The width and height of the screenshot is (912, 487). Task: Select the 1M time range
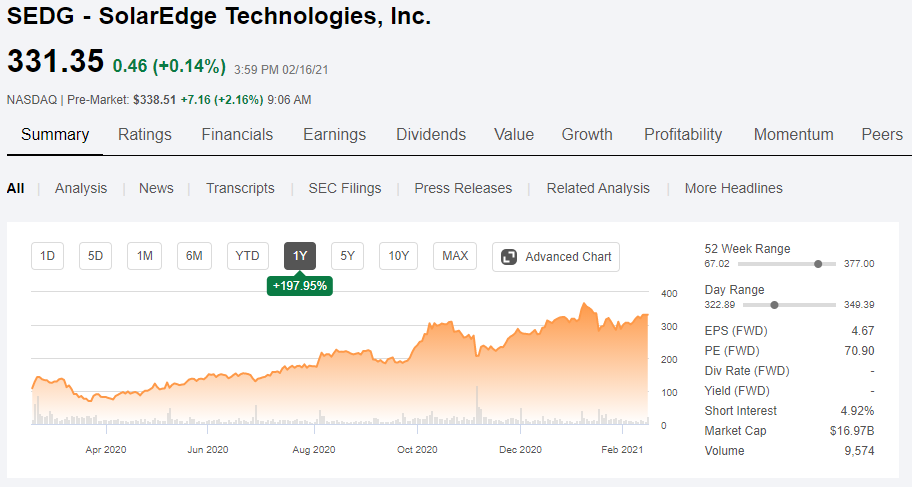[x=144, y=256]
